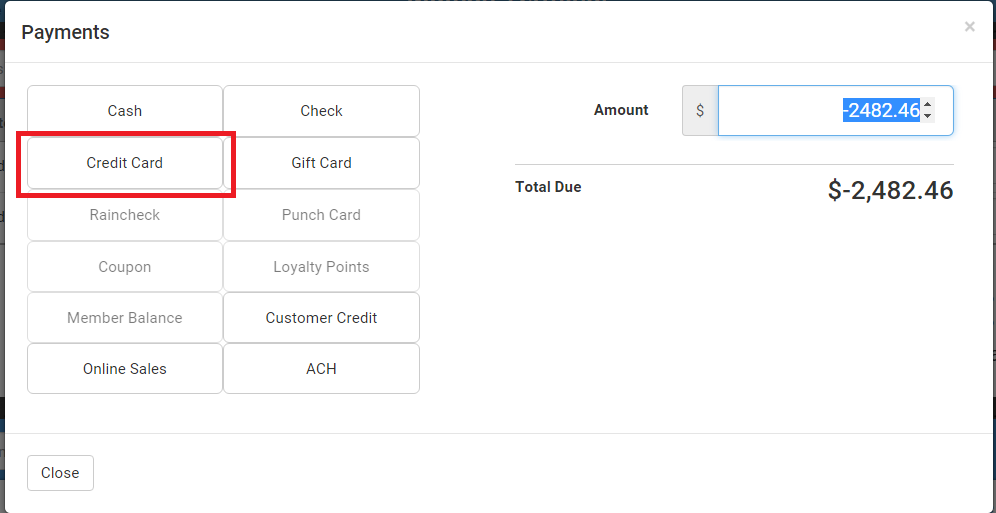Select Cash as payment method
Screen dimensions: 996x513
pos(125,111)
